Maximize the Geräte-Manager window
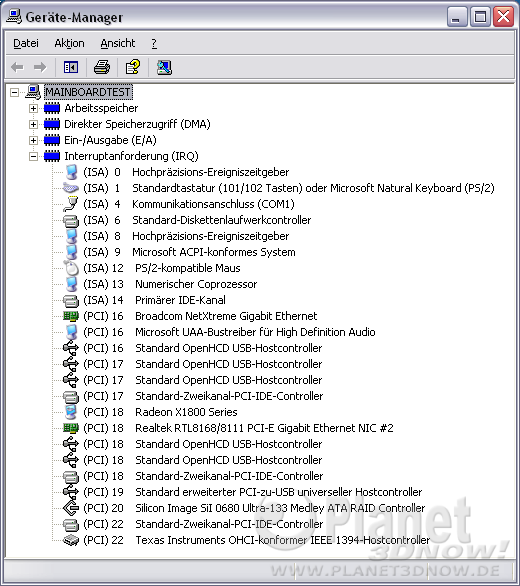The width and height of the screenshot is (520, 586). click(x=480, y=17)
